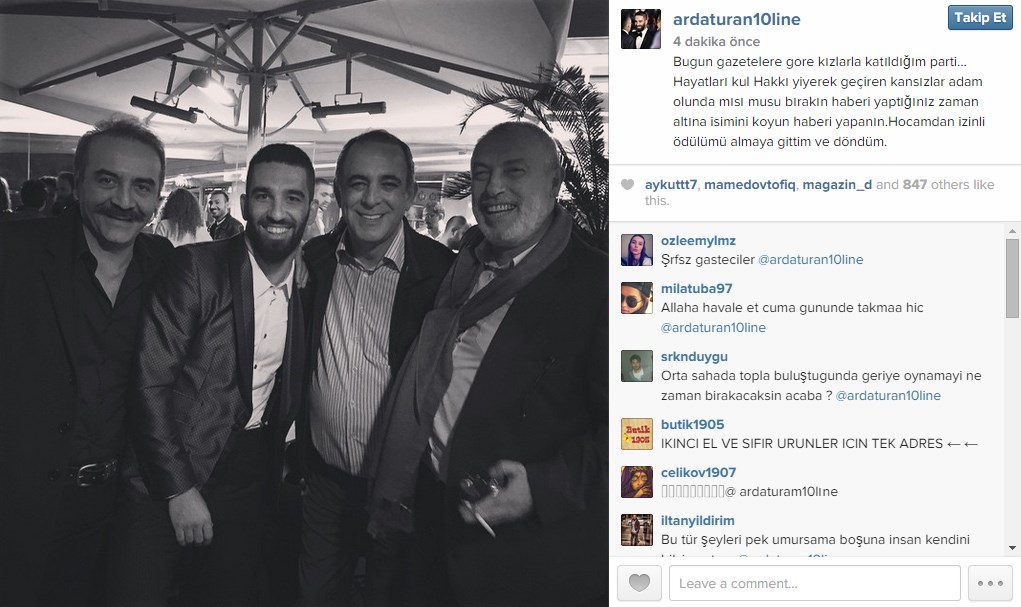This screenshot has width=1021, height=607.
Task: Open iltanyildirim commenter avatar
Action: (637, 530)
